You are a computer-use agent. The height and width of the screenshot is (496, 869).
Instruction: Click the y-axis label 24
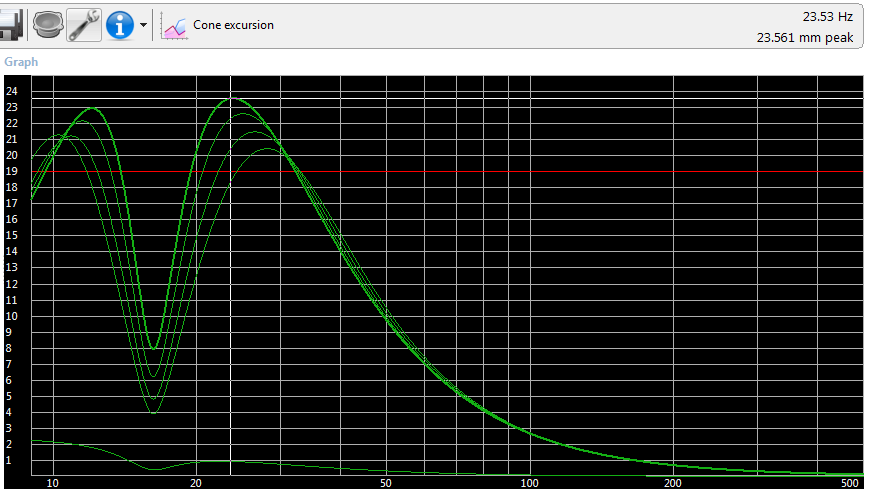[x=12, y=91]
